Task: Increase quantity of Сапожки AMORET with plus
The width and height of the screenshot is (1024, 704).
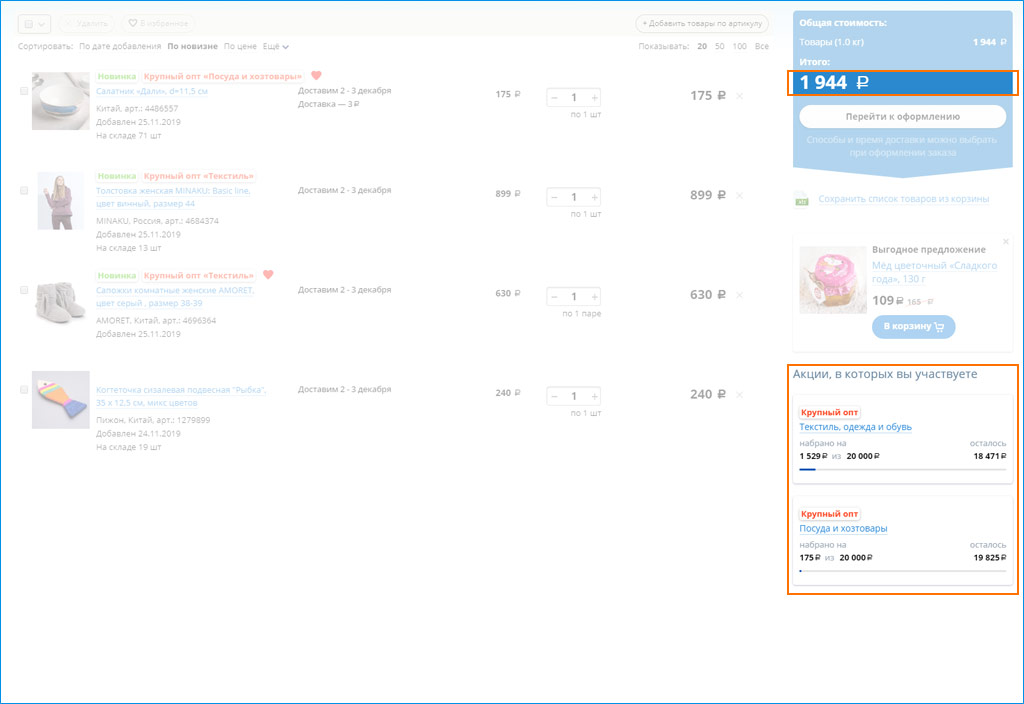Action: (594, 297)
